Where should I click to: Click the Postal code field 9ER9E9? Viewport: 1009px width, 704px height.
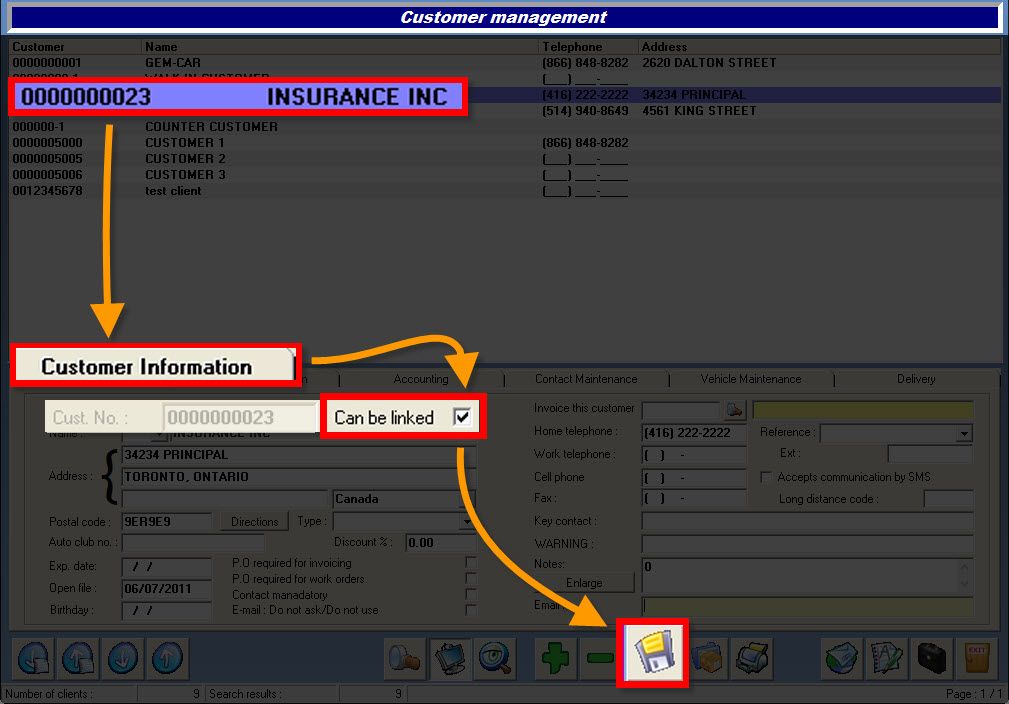point(167,521)
